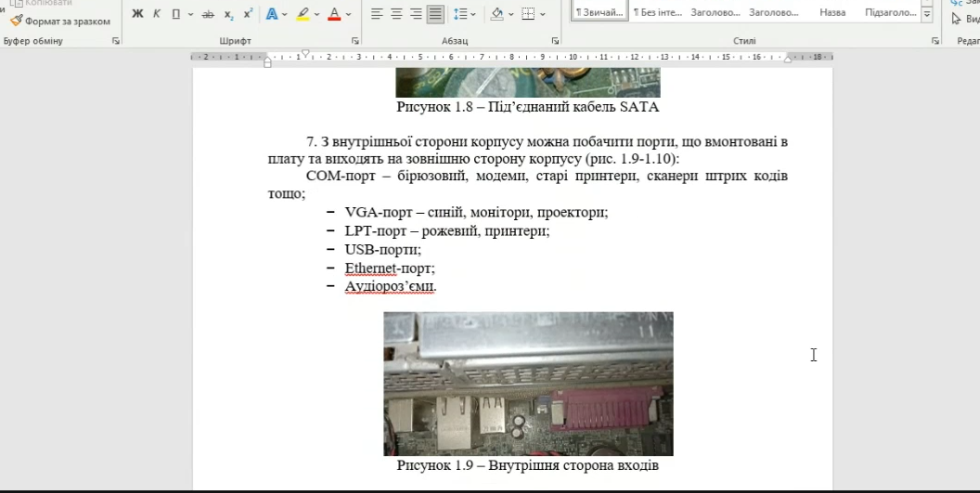Open the borders dropdown arrow

542,14
